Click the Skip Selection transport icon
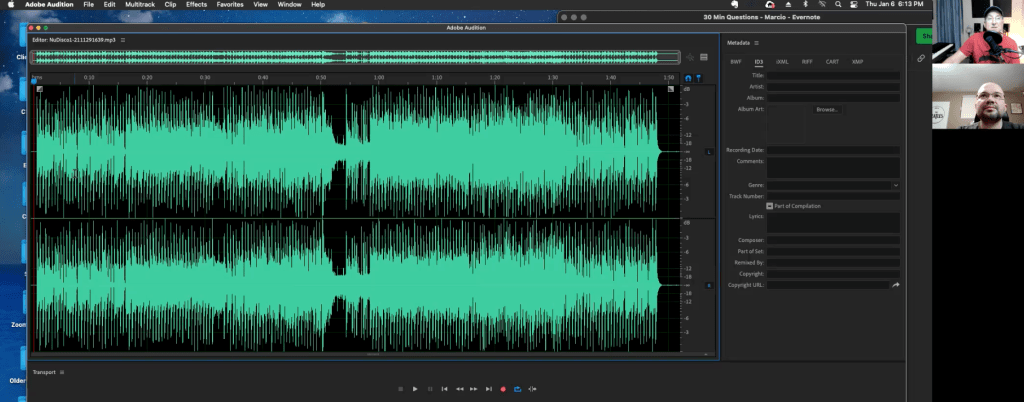Screen dimensions: 1024x402 (x=533, y=389)
